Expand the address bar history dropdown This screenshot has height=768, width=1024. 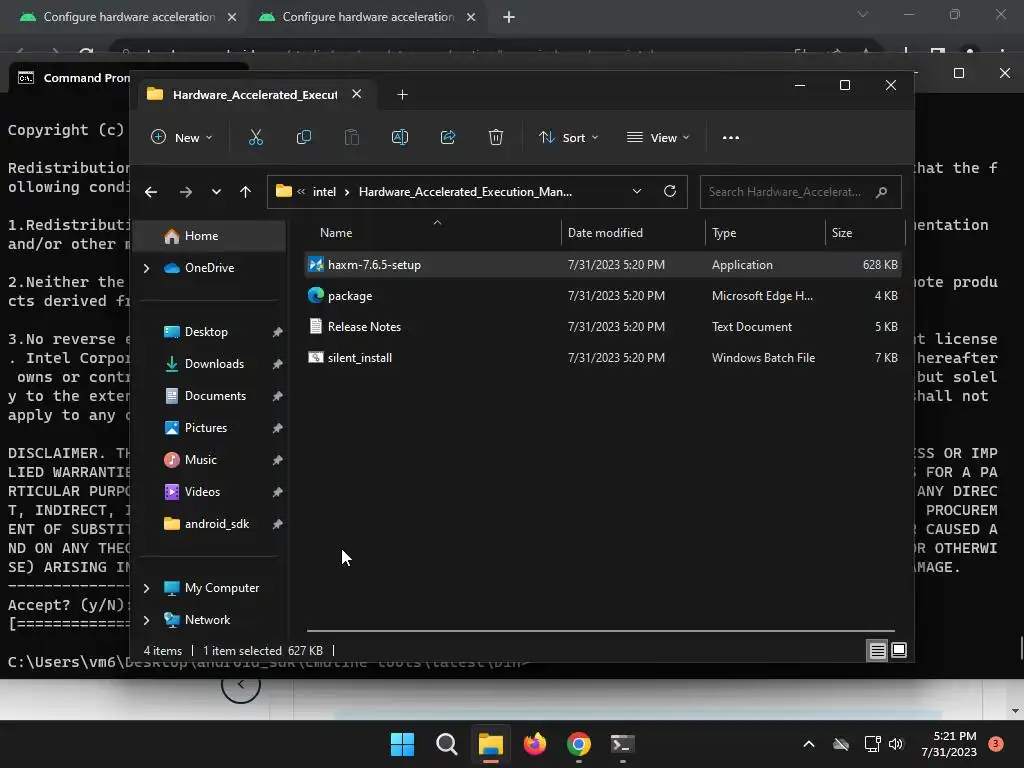(x=637, y=191)
